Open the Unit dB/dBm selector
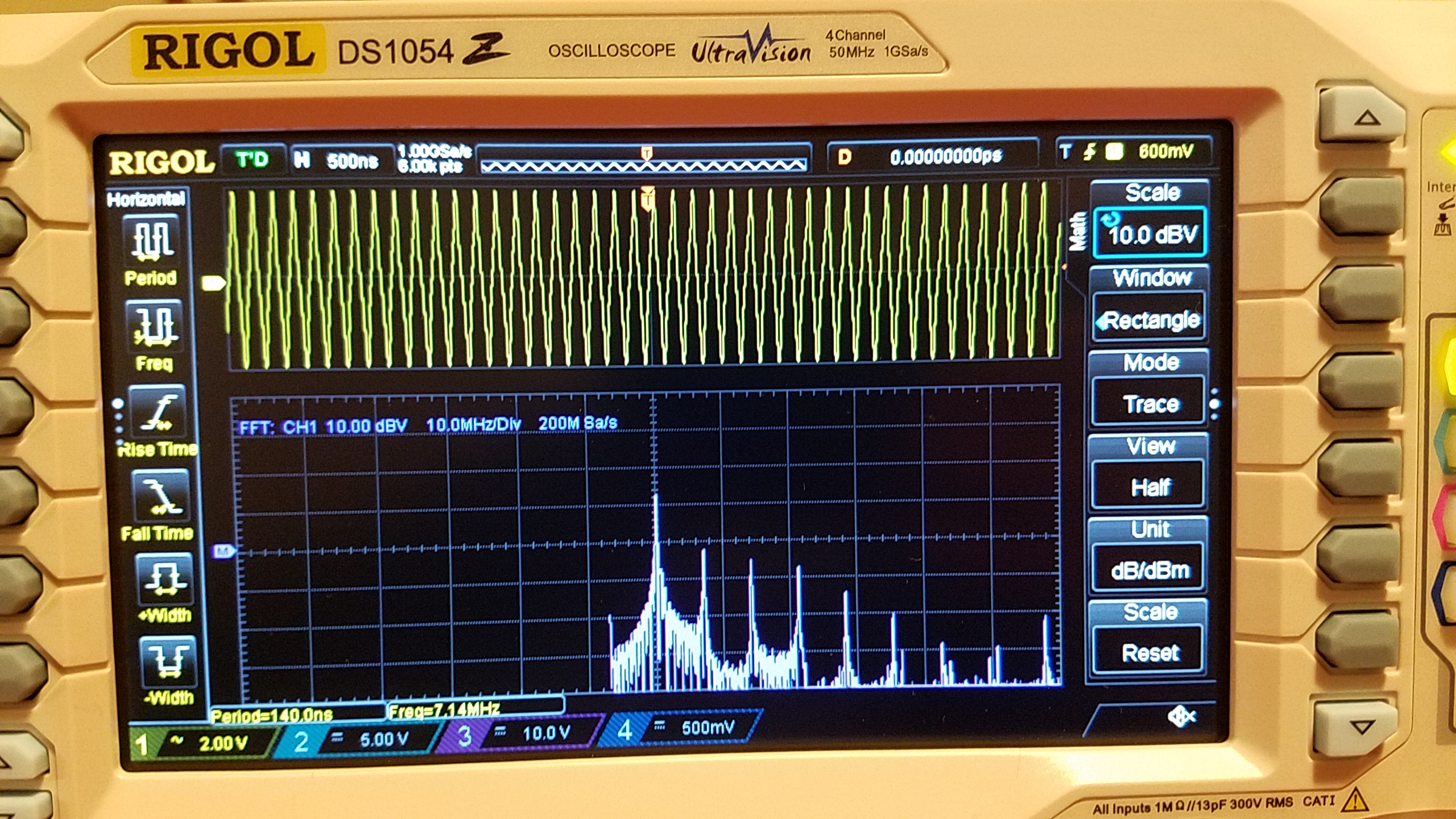The image size is (1456, 819). [1149, 569]
